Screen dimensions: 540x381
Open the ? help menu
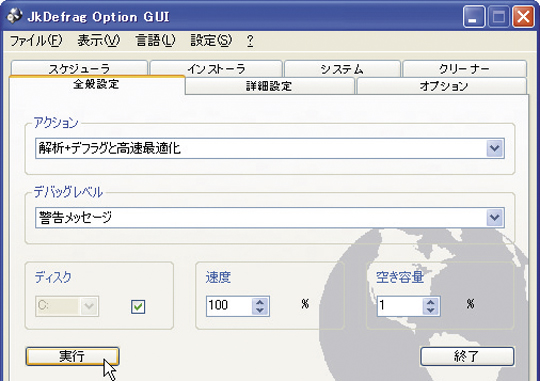(x=250, y=41)
